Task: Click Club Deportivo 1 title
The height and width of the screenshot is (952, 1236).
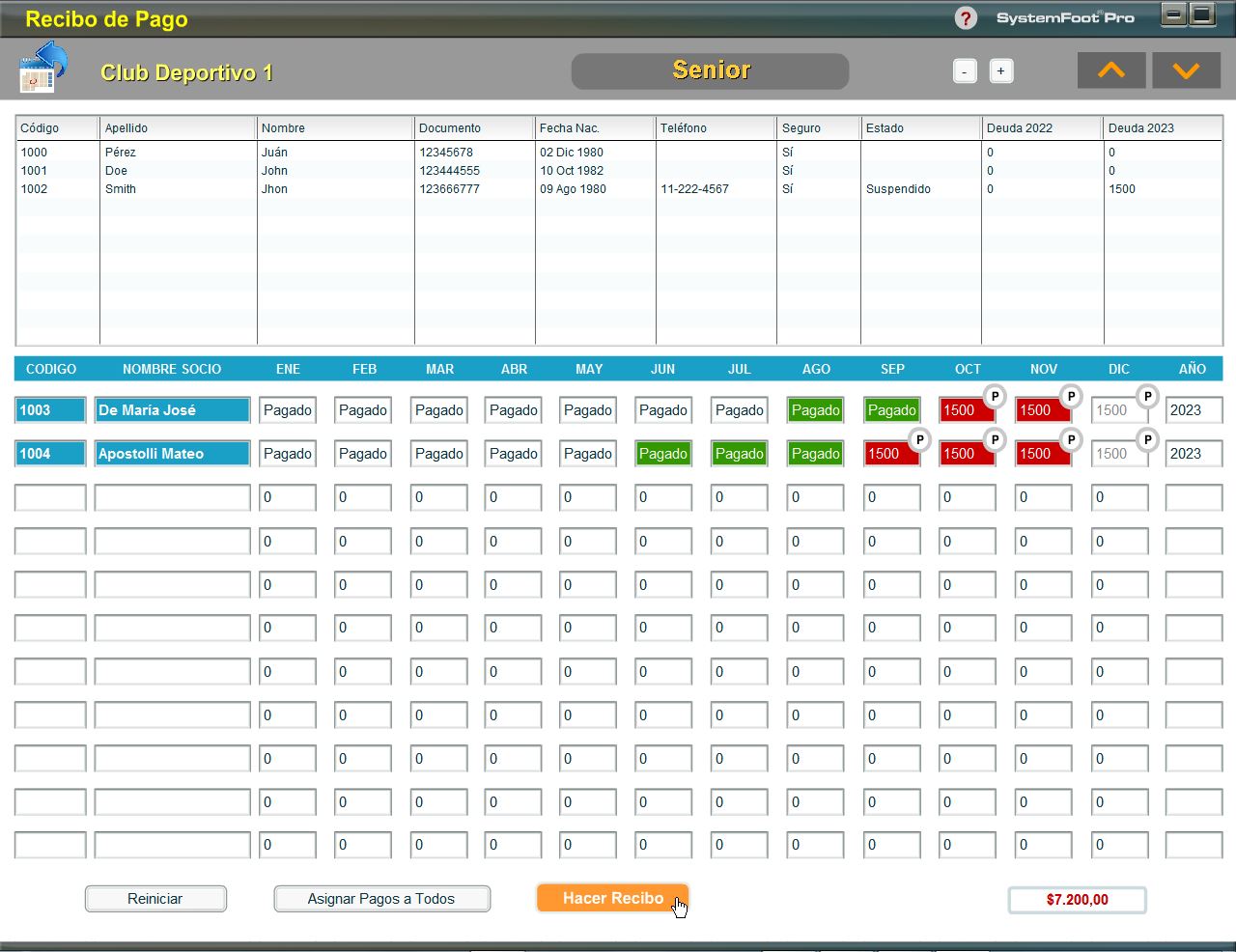Action: [186, 72]
